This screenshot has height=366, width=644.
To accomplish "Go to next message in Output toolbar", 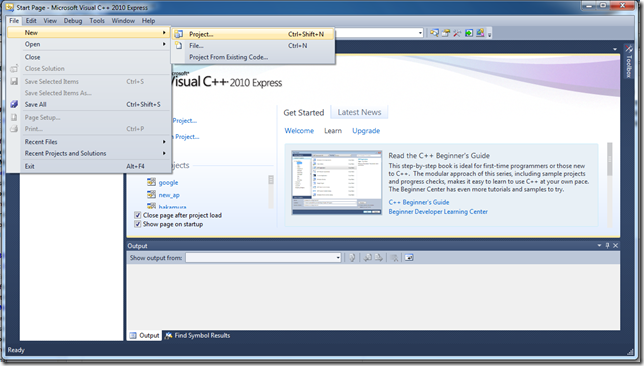I will pos(379,258).
